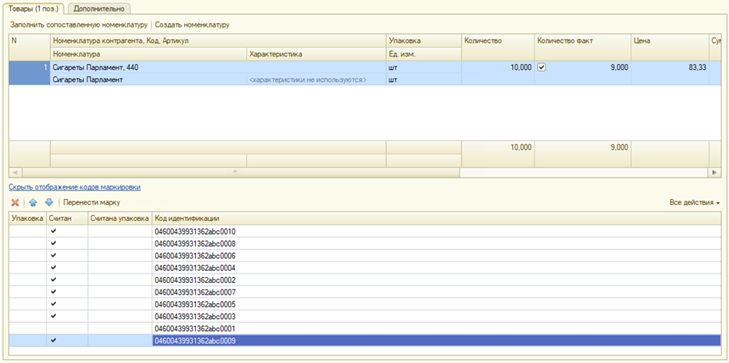Image resolution: width=729 pixels, height=363 pixels.
Task: Open the Все действия dropdown menu
Action: pos(695,203)
